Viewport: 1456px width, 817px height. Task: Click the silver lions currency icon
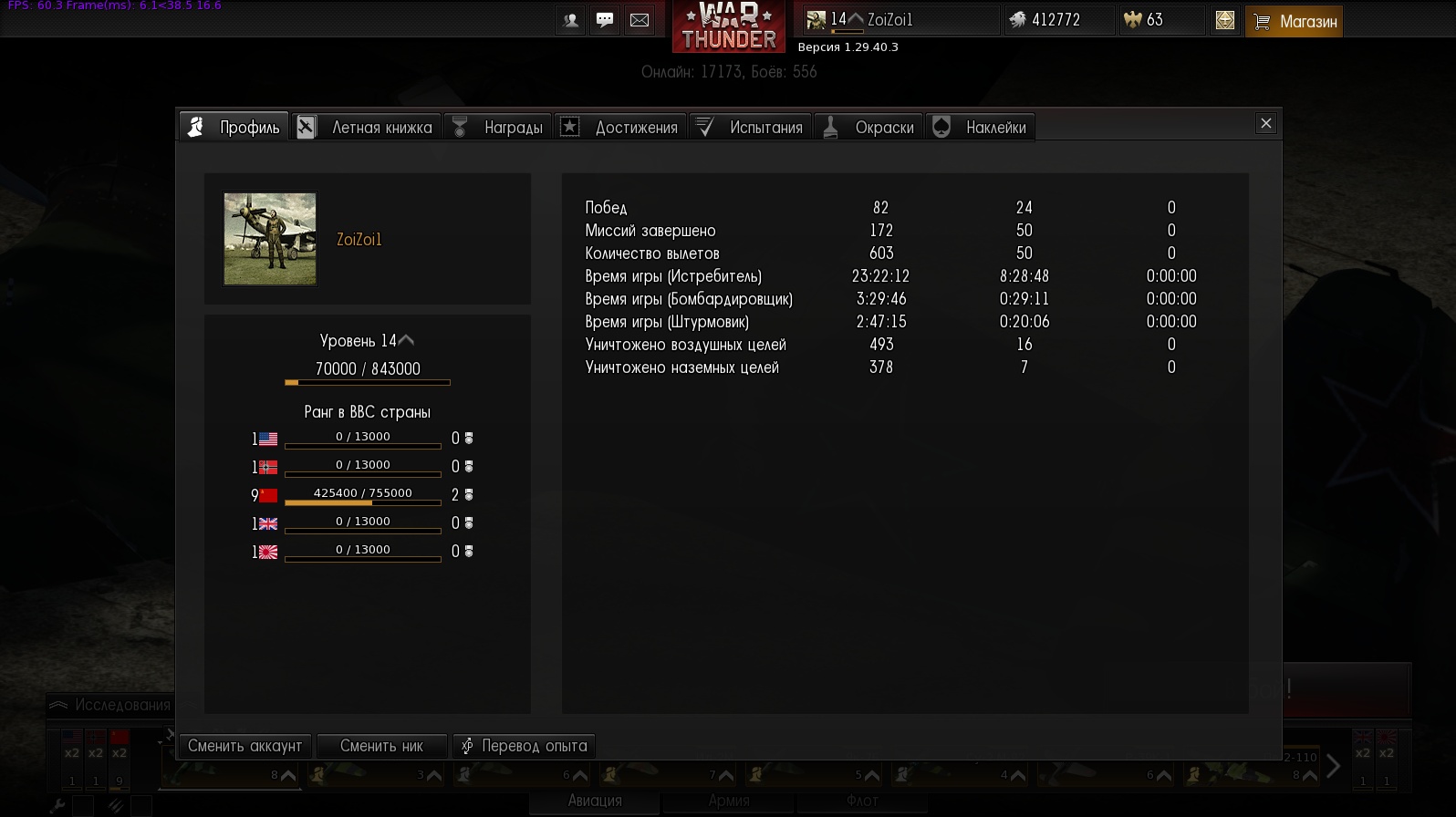(1018, 19)
